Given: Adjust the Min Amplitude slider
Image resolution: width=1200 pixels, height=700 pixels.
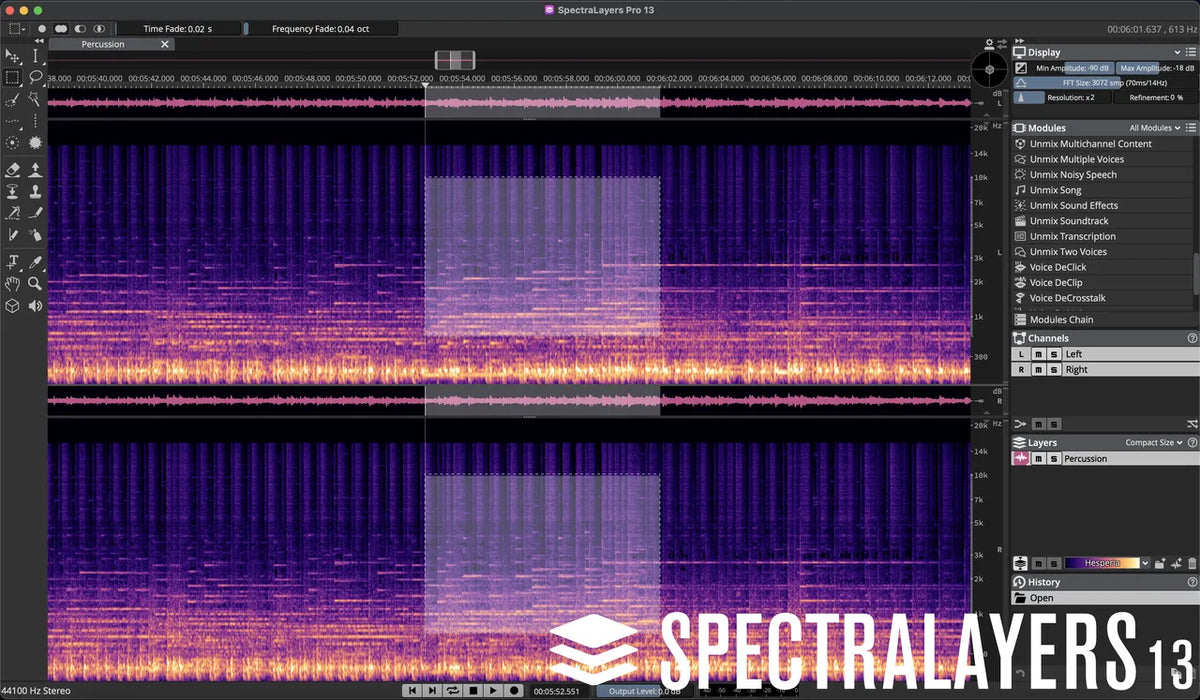Looking at the screenshot, I should tap(1071, 67).
